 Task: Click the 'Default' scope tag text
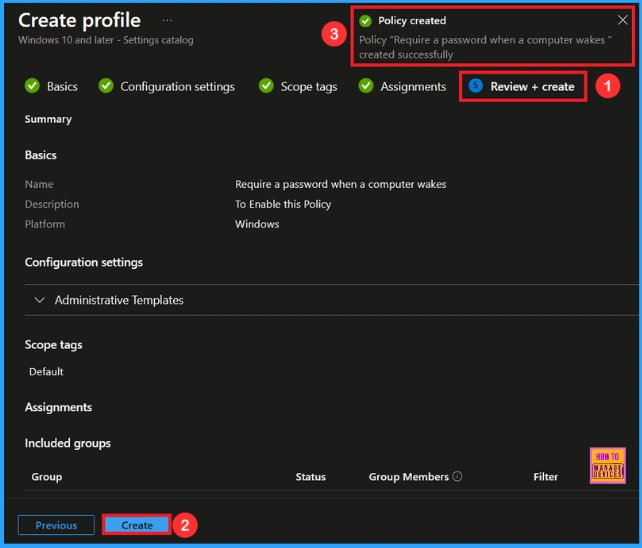point(46,371)
